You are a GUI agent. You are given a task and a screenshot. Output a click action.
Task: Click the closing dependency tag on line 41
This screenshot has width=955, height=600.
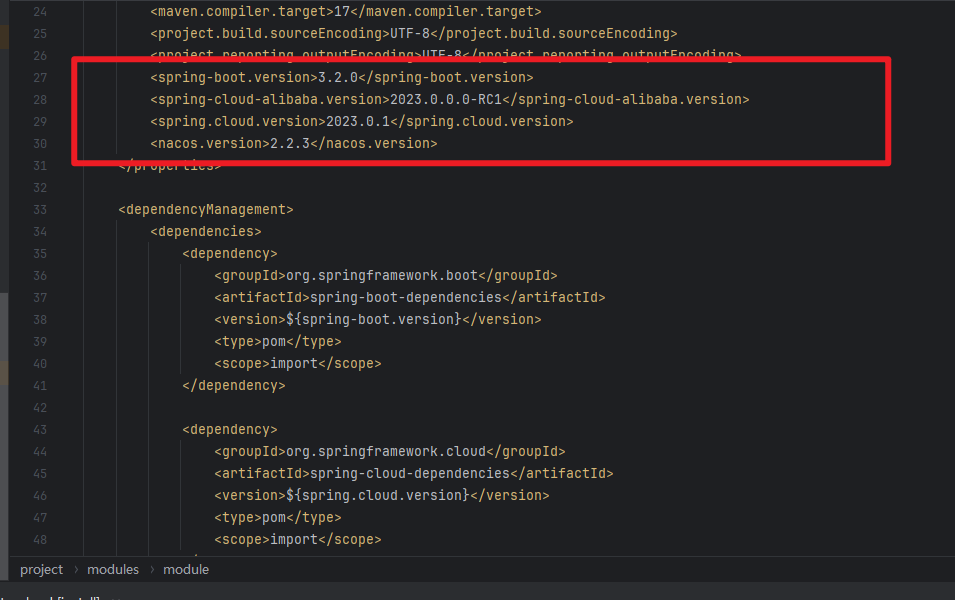click(234, 386)
